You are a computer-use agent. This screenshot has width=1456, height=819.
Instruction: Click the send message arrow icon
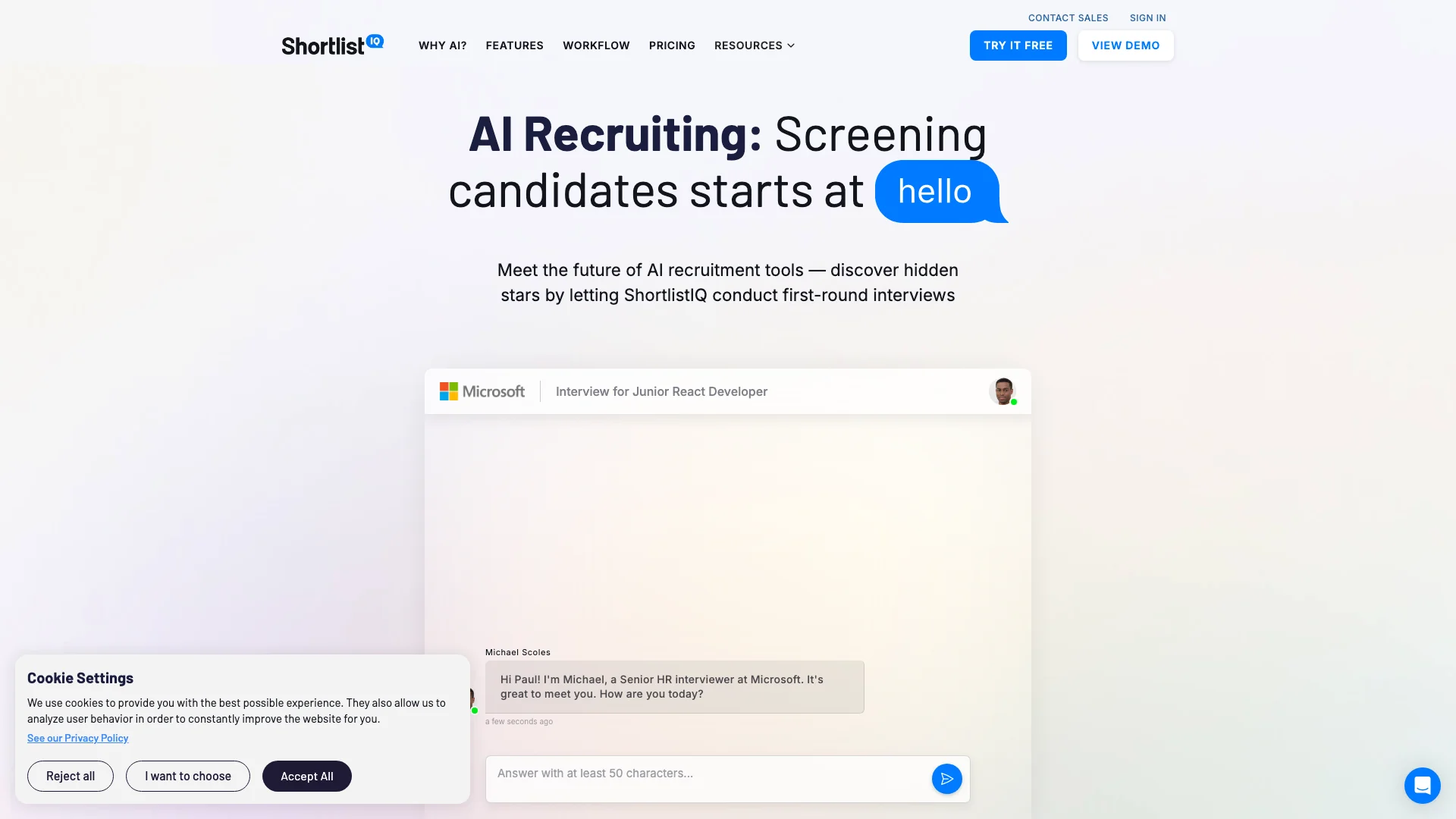(946, 779)
